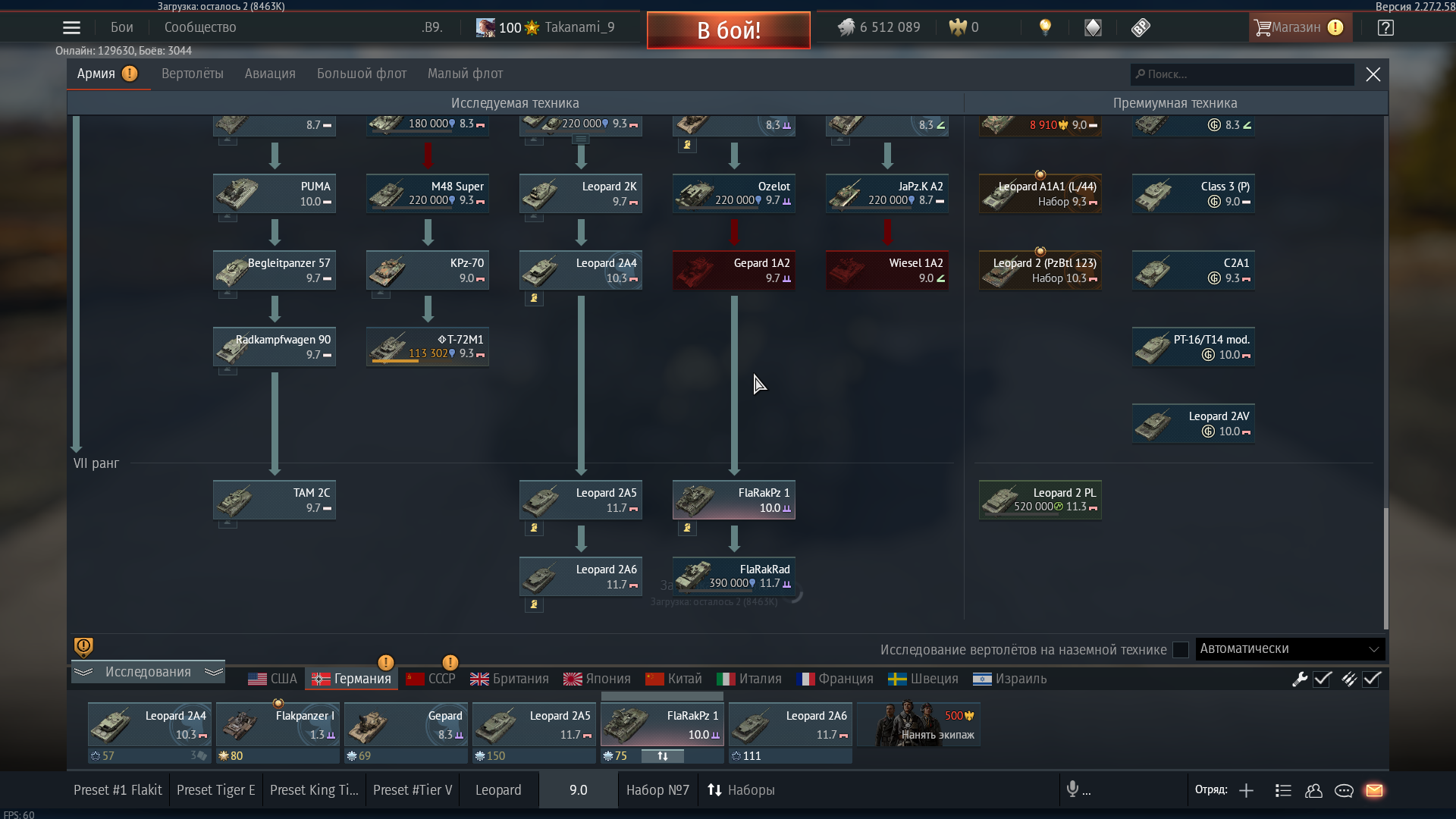1456x819 pixels.
Task: Select Preset Tiger E
Action: (216, 790)
